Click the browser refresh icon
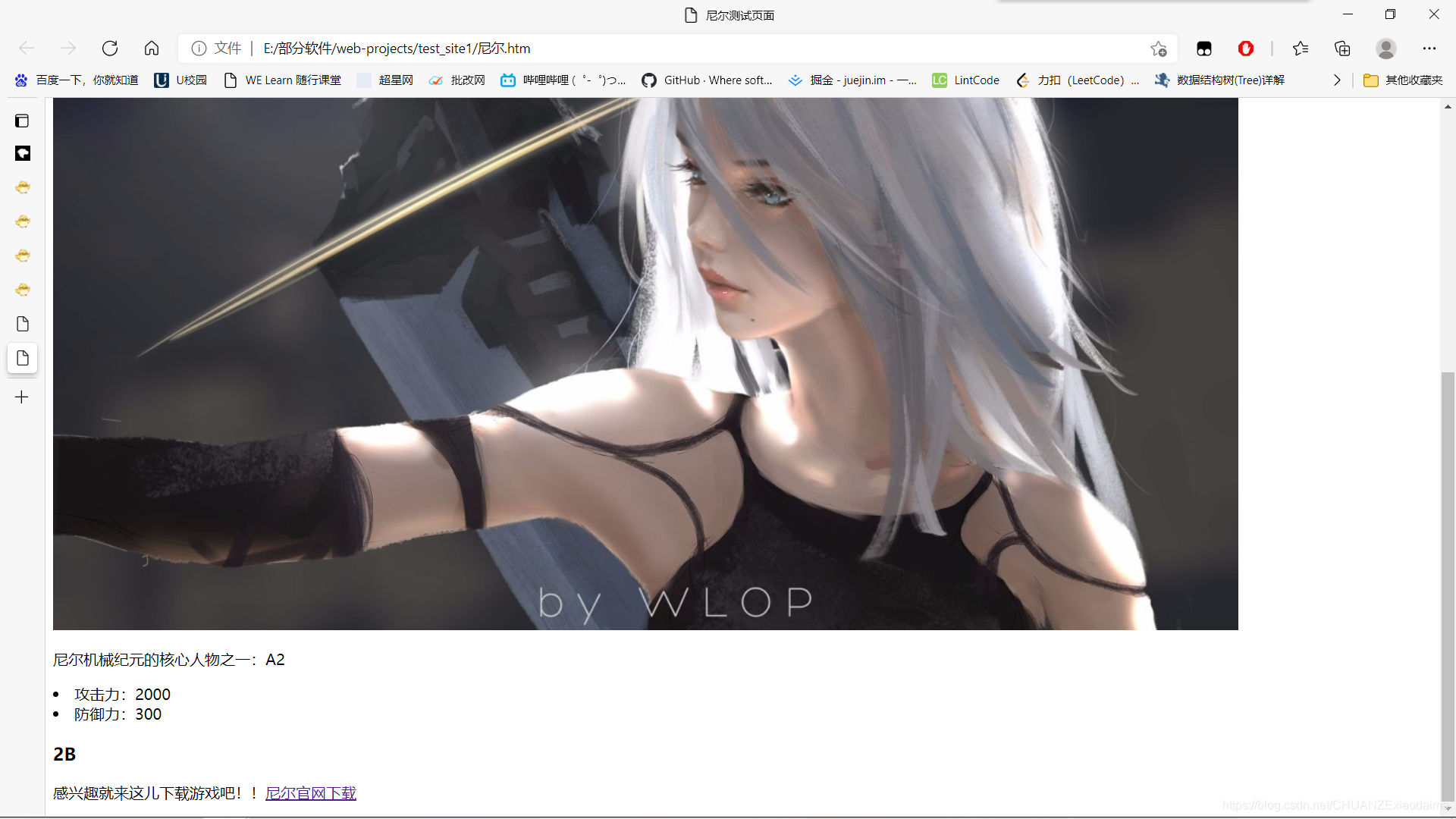1456x819 pixels. pos(110,49)
